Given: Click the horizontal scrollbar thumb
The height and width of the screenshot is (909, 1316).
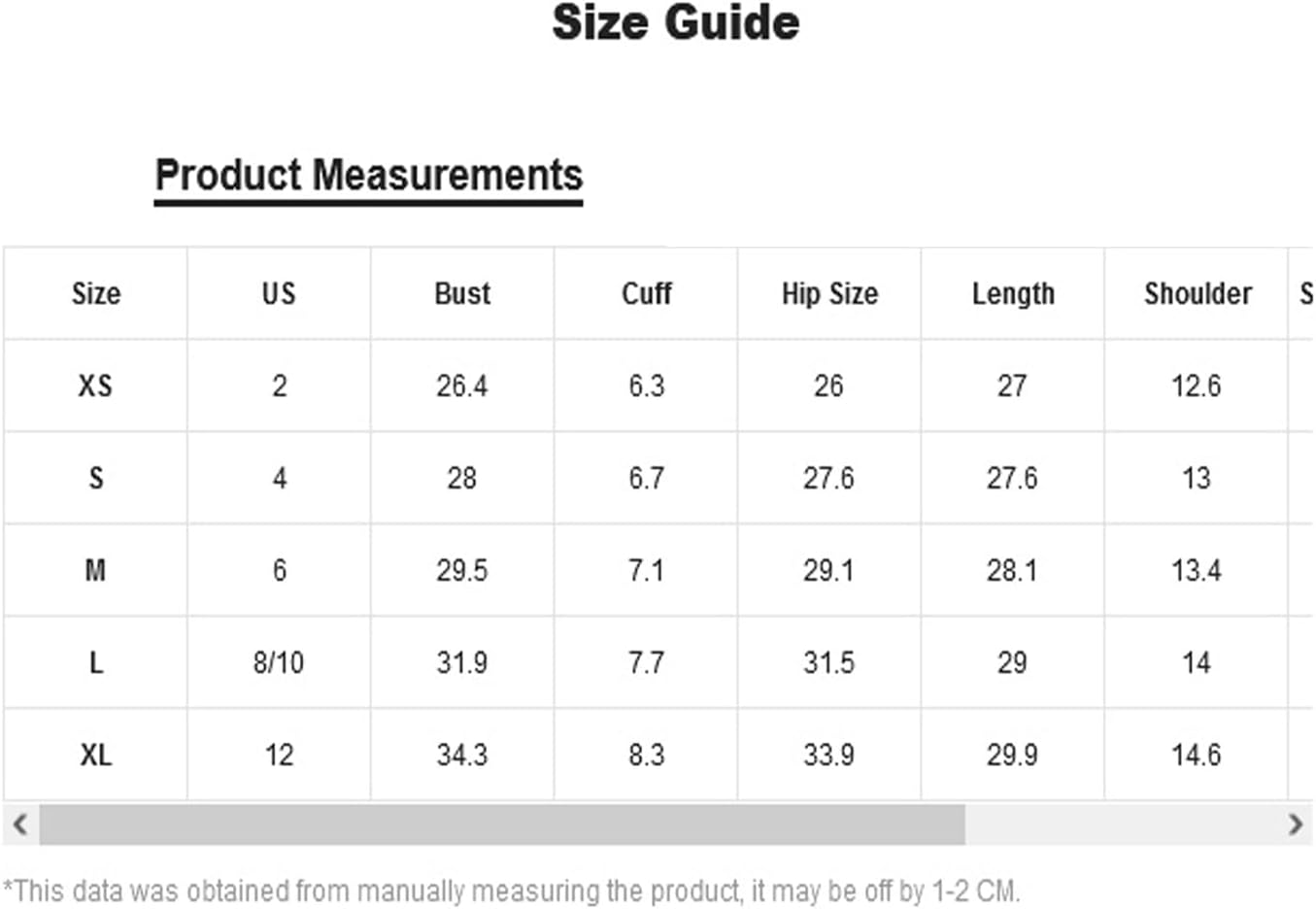Looking at the screenshot, I should [502, 825].
